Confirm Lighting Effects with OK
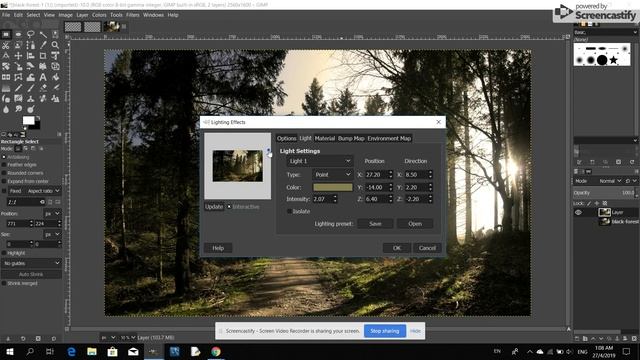Image resolution: width=640 pixels, height=360 pixels. pyautogui.click(x=397, y=248)
